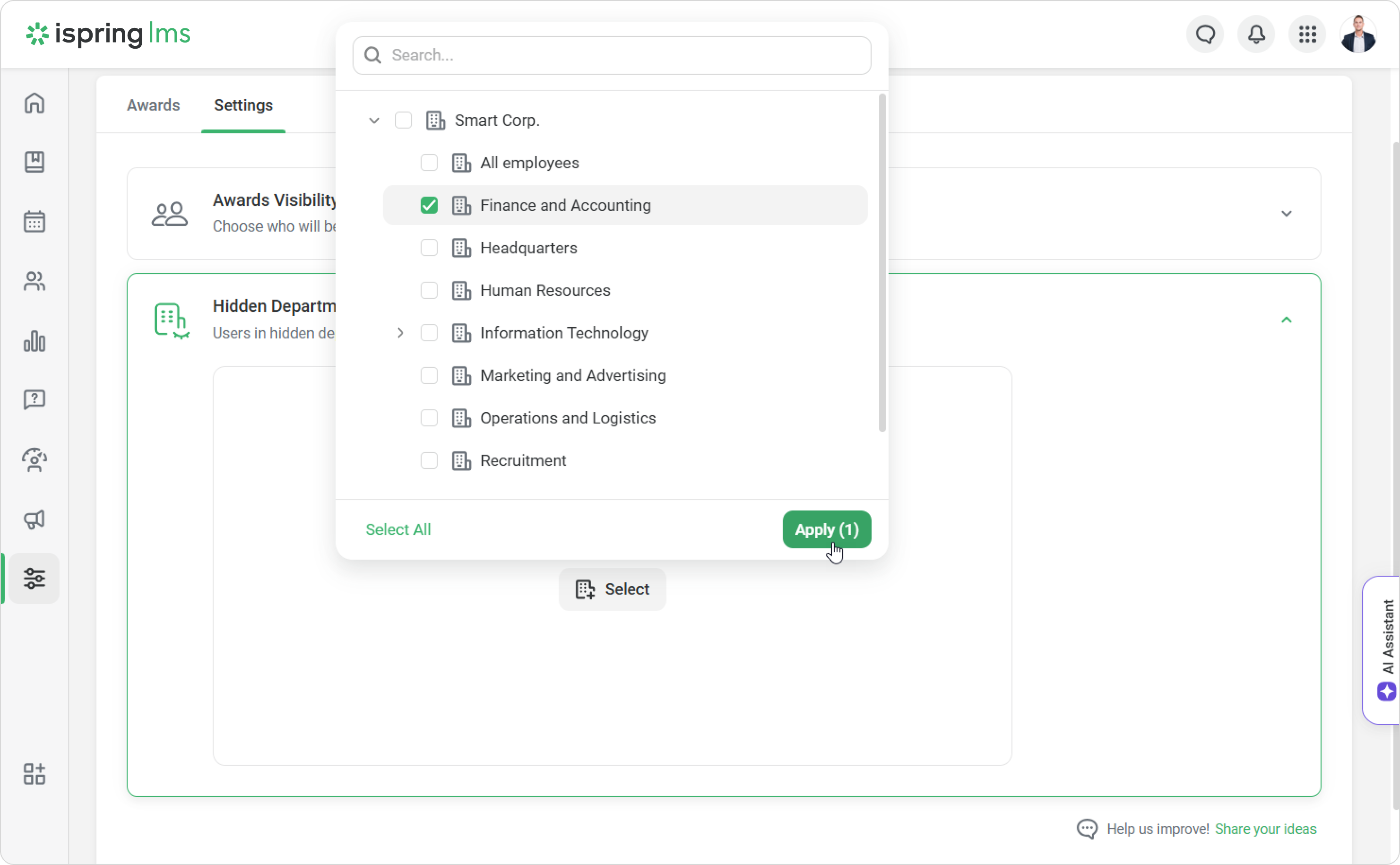Image resolution: width=1400 pixels, height=865 pixels.
Task: Open the Home sidebar icon
Action: [35, 103]
